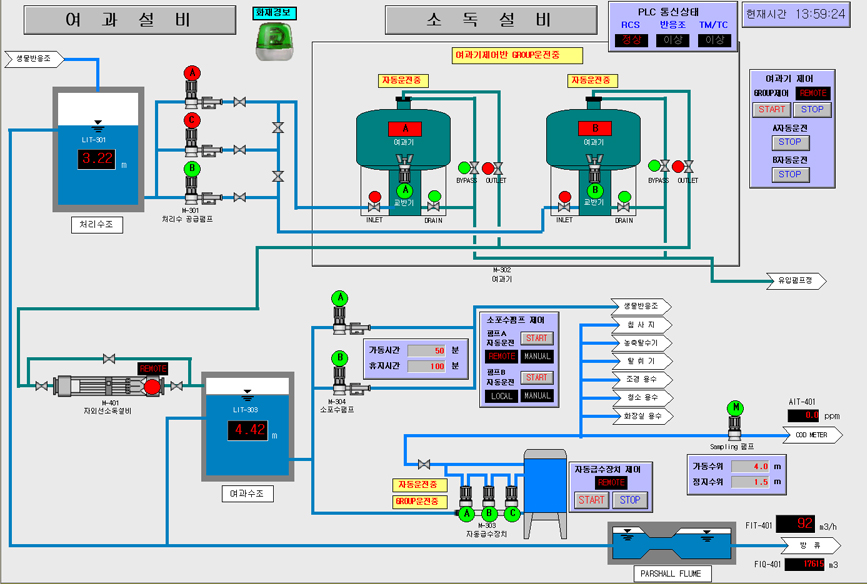Click filter A BYPASS valve indicator
This screenshot has width=867, height=584.
[x=464, y=167]
